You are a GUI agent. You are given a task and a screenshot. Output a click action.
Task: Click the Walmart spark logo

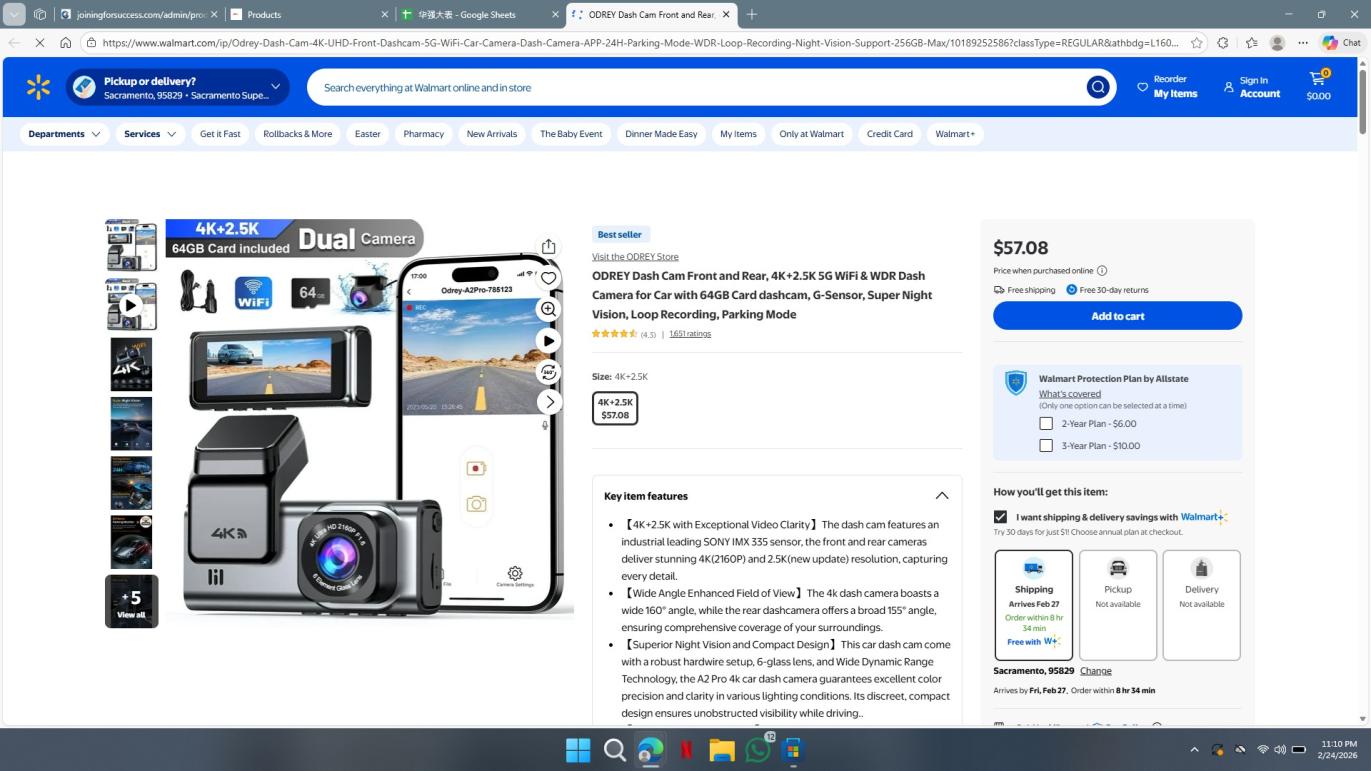click(39, 88)
